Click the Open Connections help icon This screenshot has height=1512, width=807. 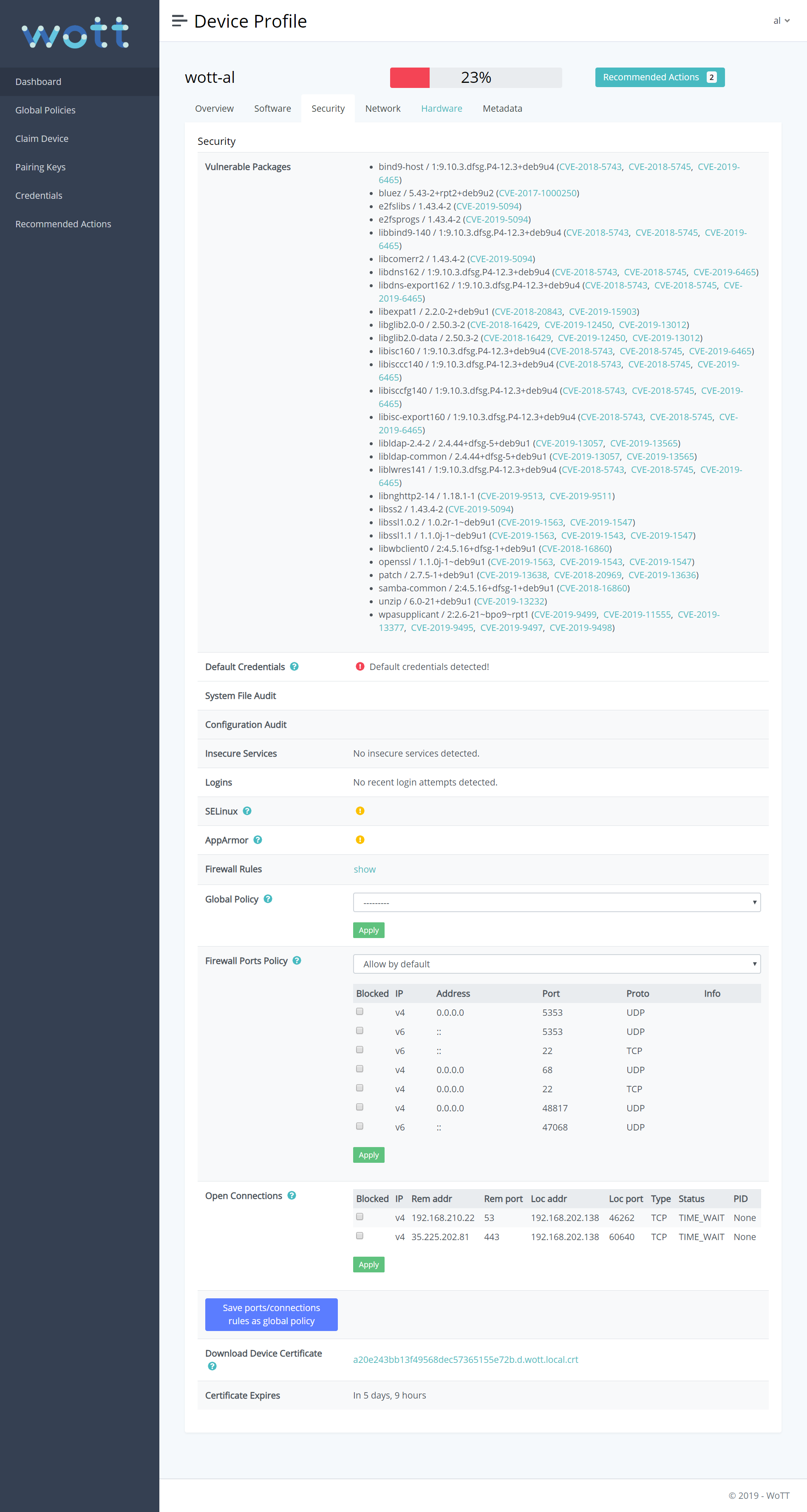[292, 1195]
